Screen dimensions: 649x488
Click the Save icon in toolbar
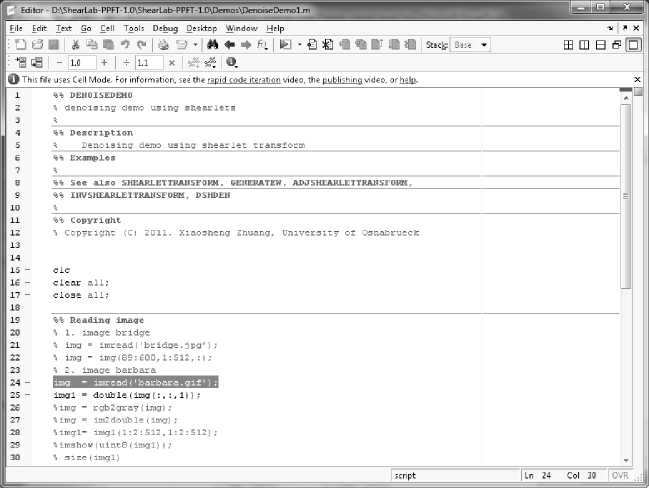coord(54,44)
